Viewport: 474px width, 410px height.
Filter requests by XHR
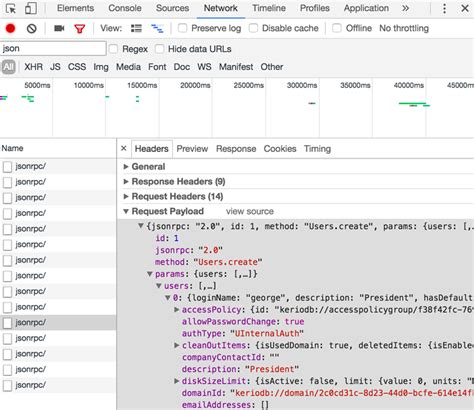[x=33, y=67]
